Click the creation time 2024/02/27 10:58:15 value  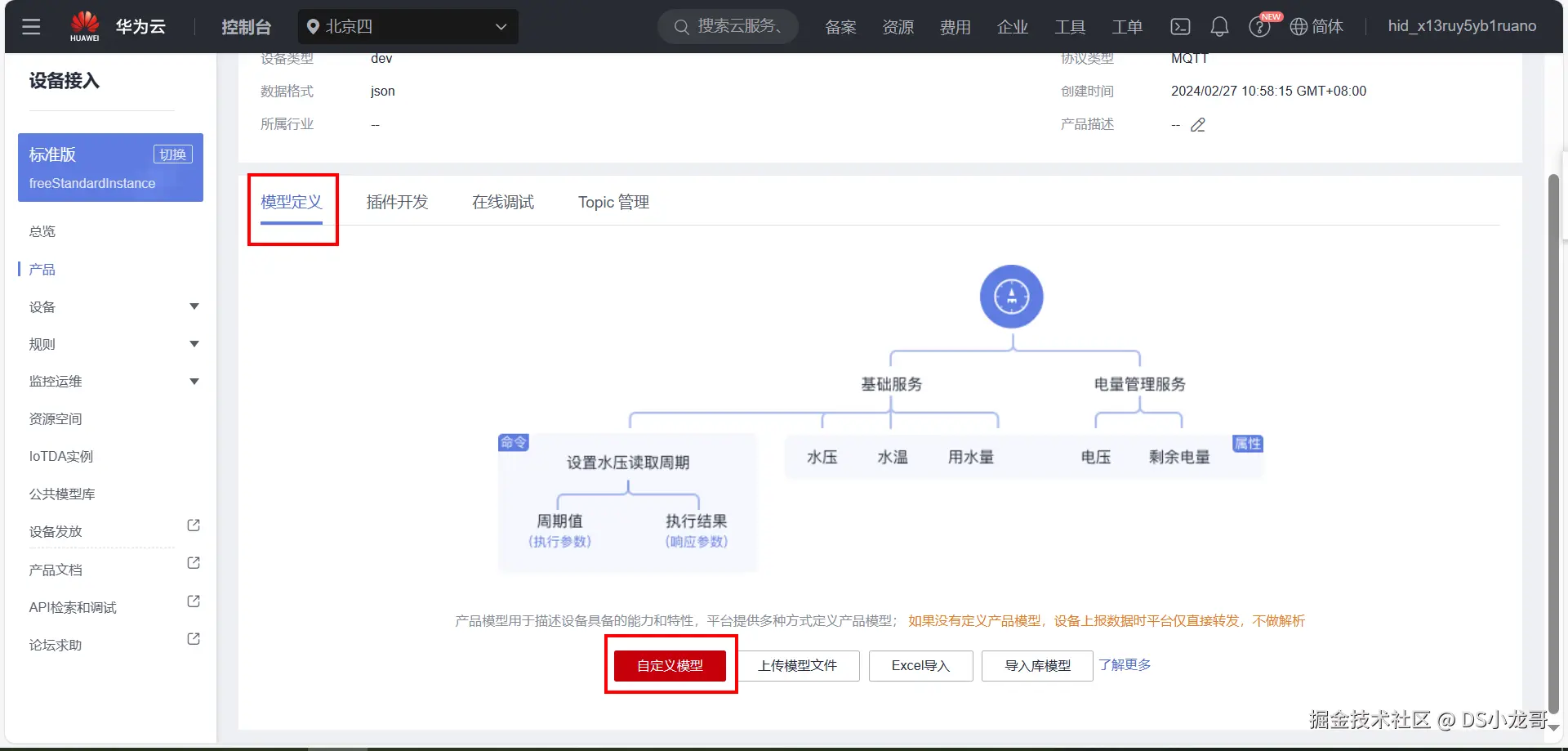tap(1268, 91)
